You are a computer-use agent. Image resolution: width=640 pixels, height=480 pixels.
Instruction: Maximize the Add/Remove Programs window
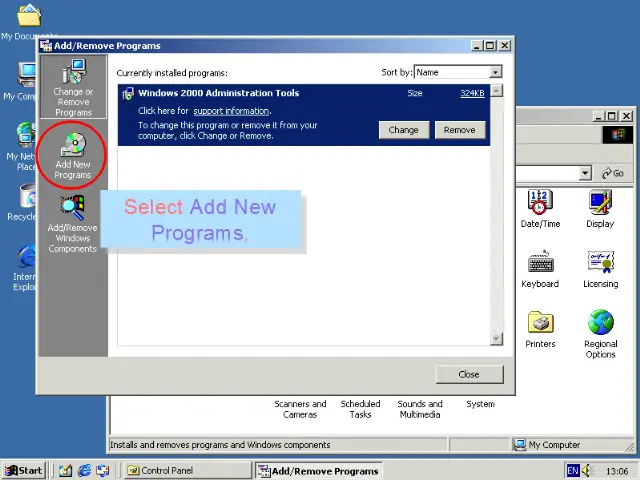490,46
